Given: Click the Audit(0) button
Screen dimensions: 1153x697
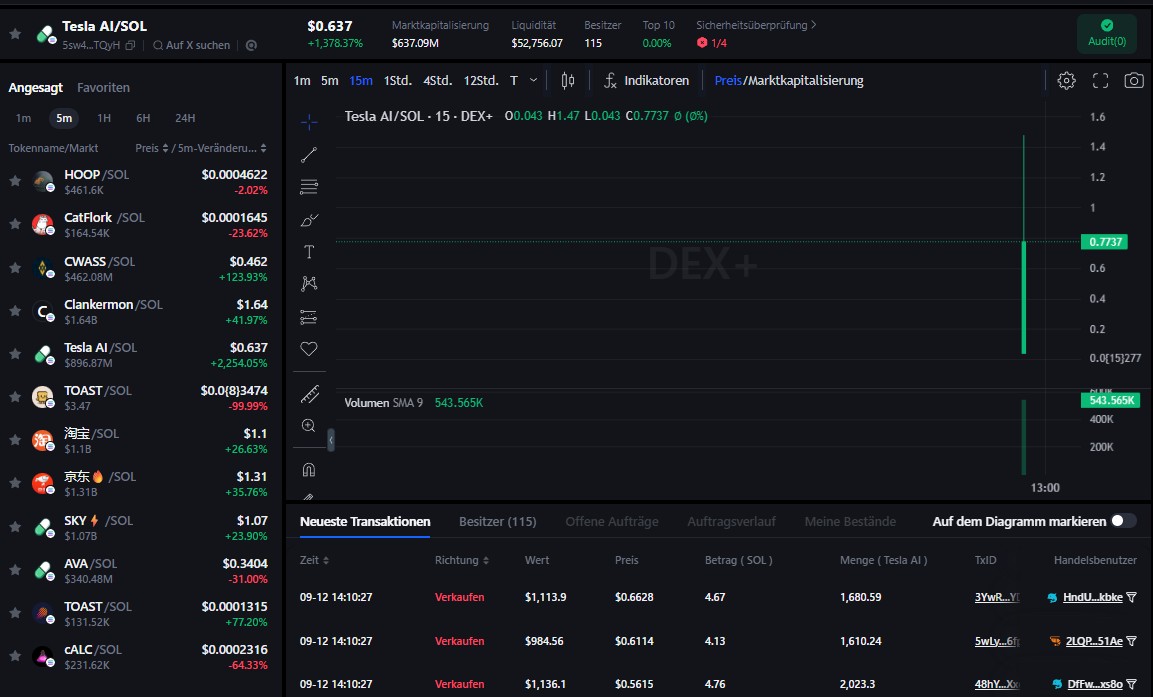Looking at the screenshot, I should [1106, 34].
